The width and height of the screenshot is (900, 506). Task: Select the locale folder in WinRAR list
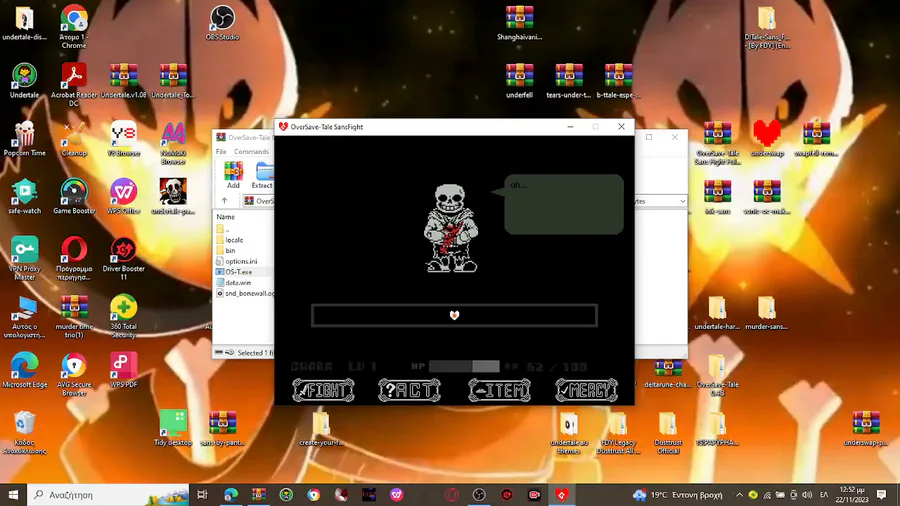[234, 240]
